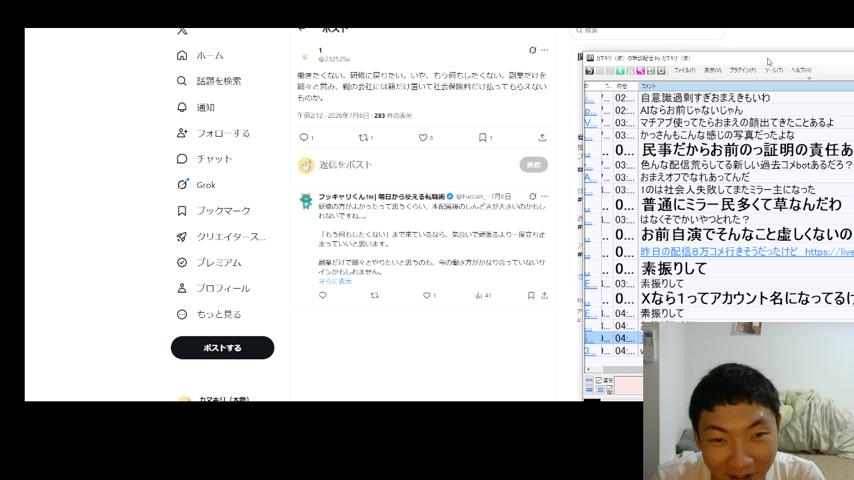854x480 pixels.
Task: Open 話題を検索 in X sidebar
Action: pyautogui.click(x=209, y=81)
